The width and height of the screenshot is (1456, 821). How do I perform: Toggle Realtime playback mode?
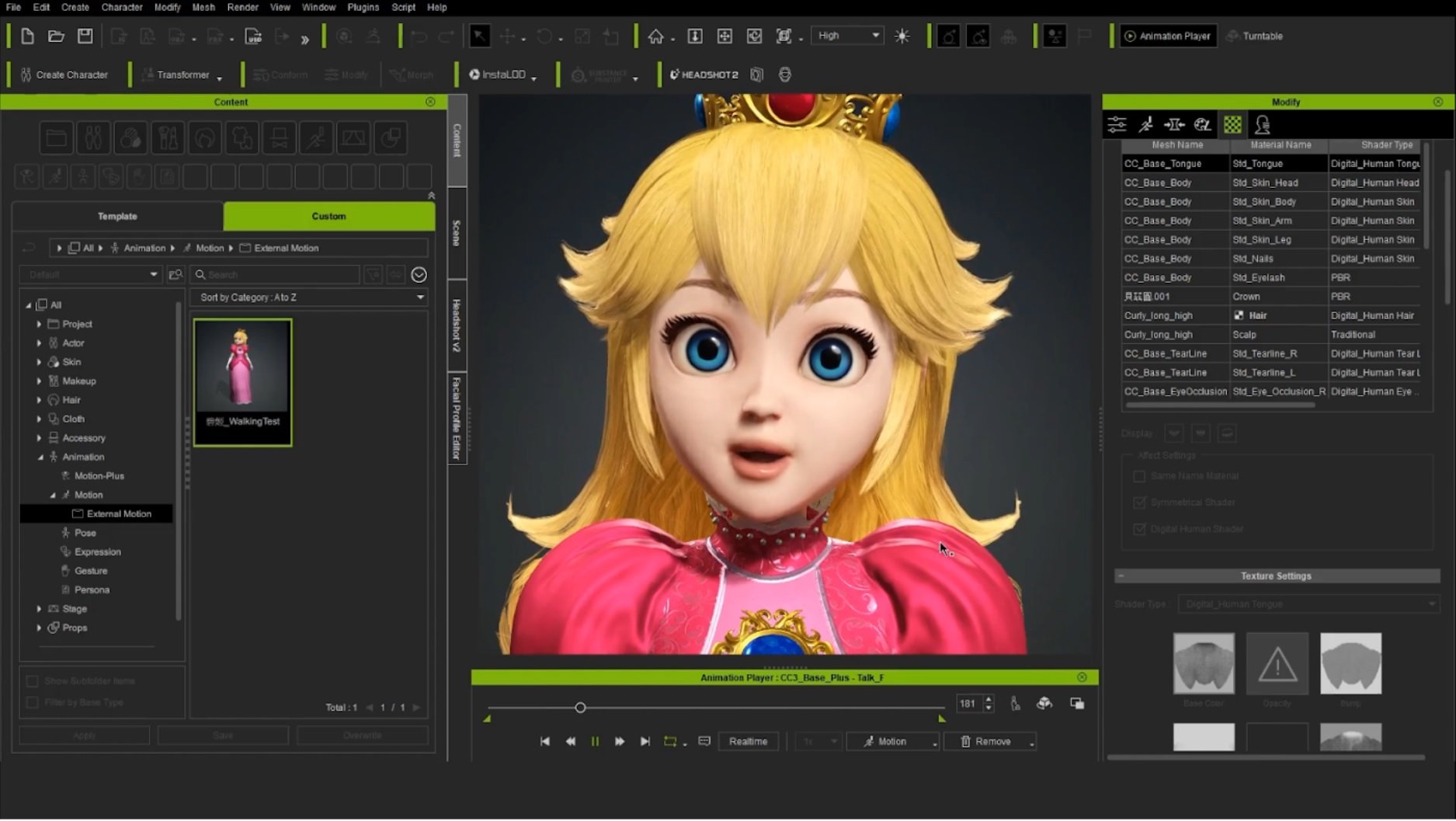click(748, 742)
